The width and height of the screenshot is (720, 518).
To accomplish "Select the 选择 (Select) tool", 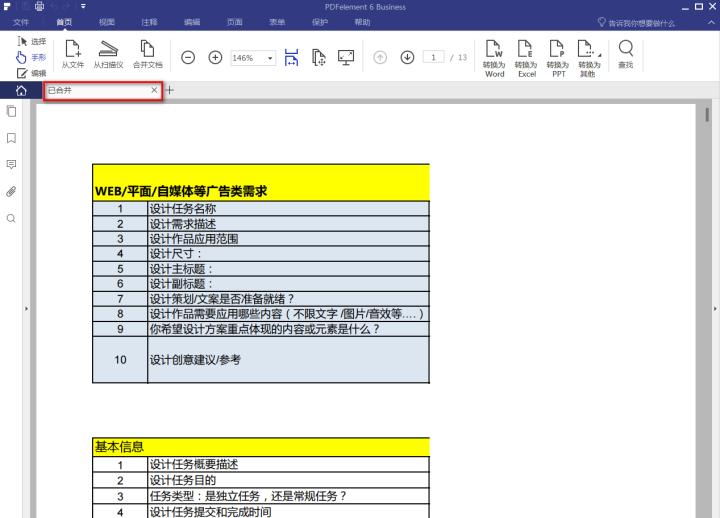I will [x=31, y=41].
